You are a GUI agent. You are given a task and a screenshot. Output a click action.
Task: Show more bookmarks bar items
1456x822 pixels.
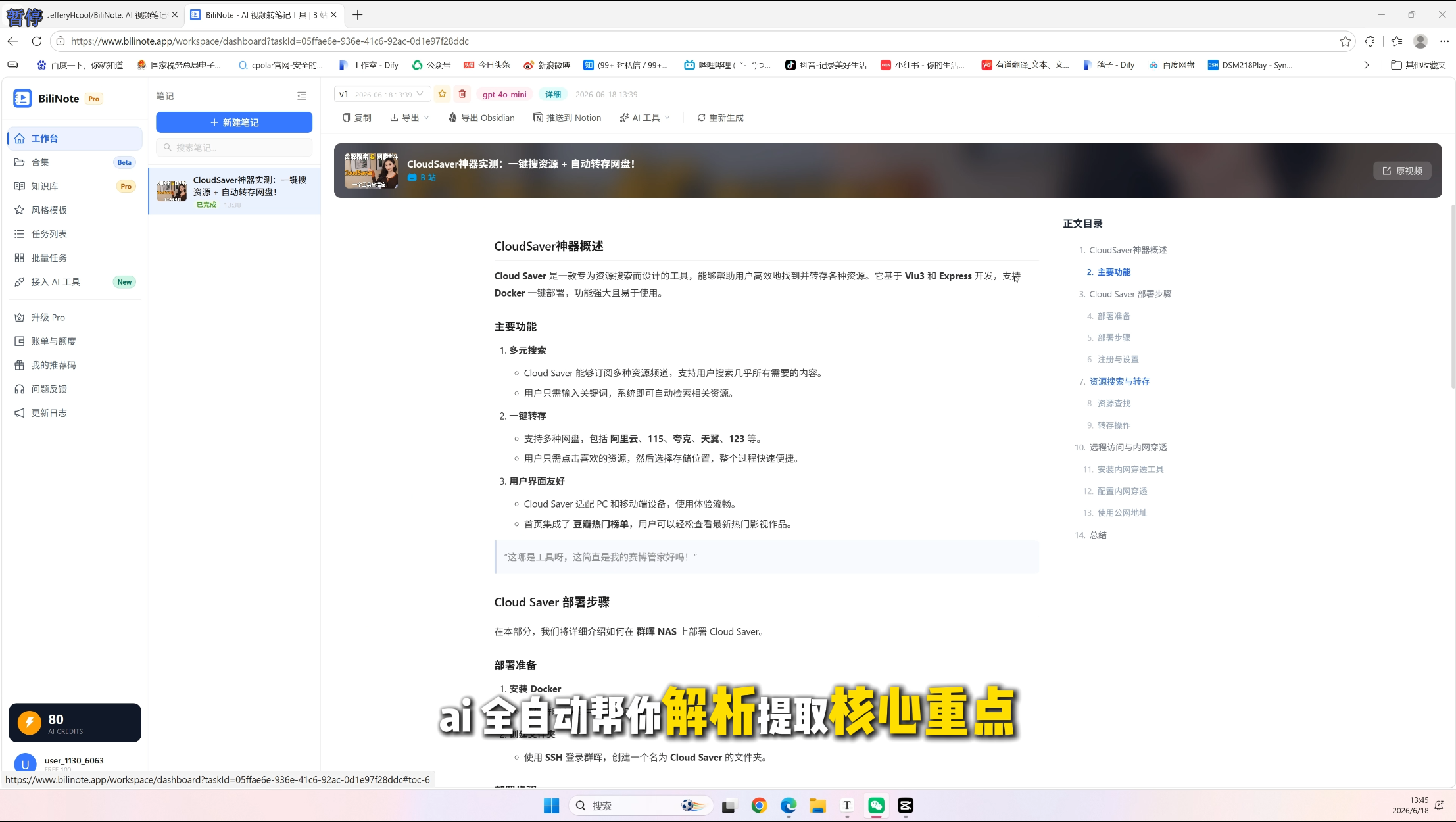point(1366,65)
